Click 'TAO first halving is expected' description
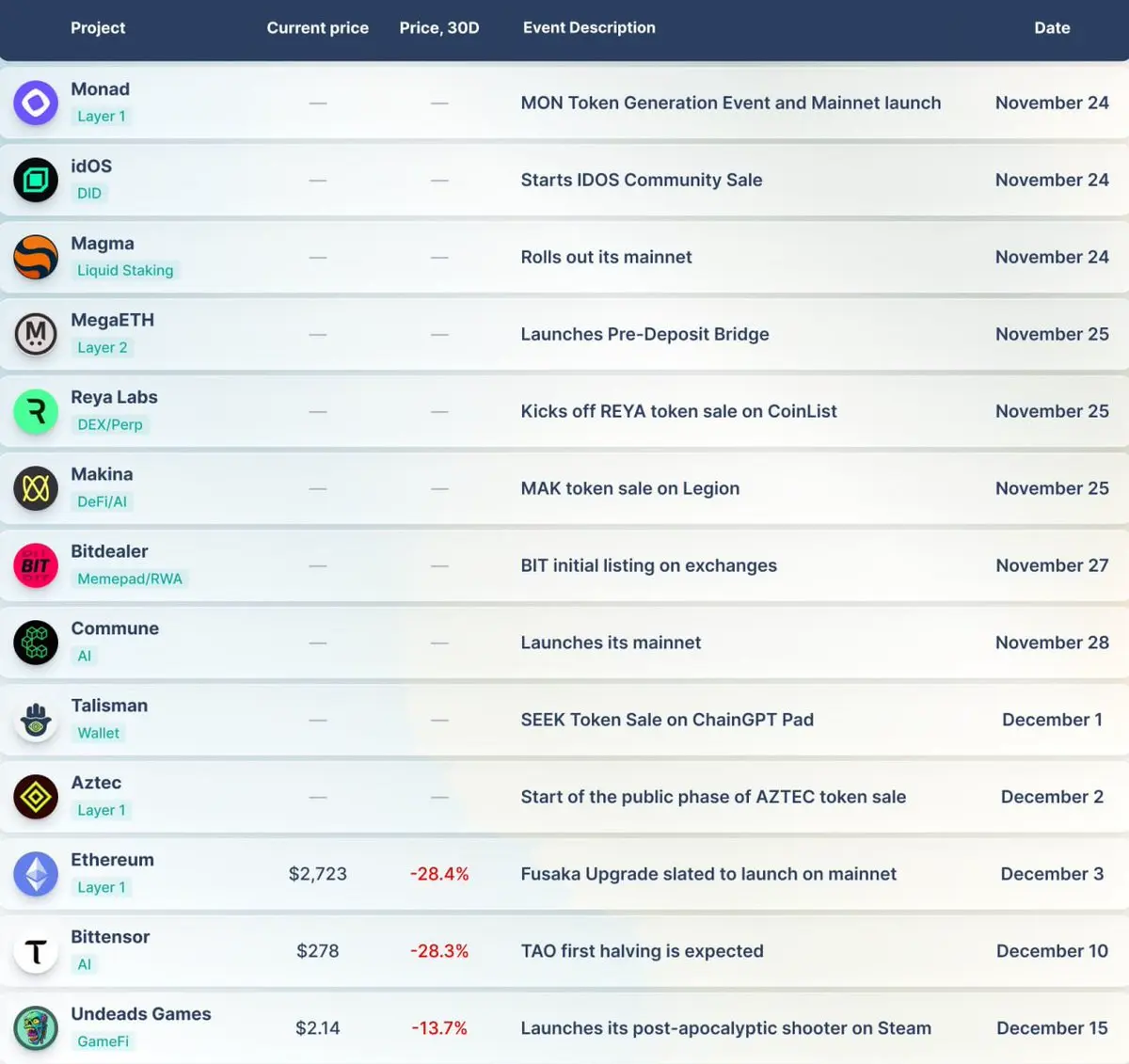The height and width of the screenshot is (1064, 1129). 643,951
